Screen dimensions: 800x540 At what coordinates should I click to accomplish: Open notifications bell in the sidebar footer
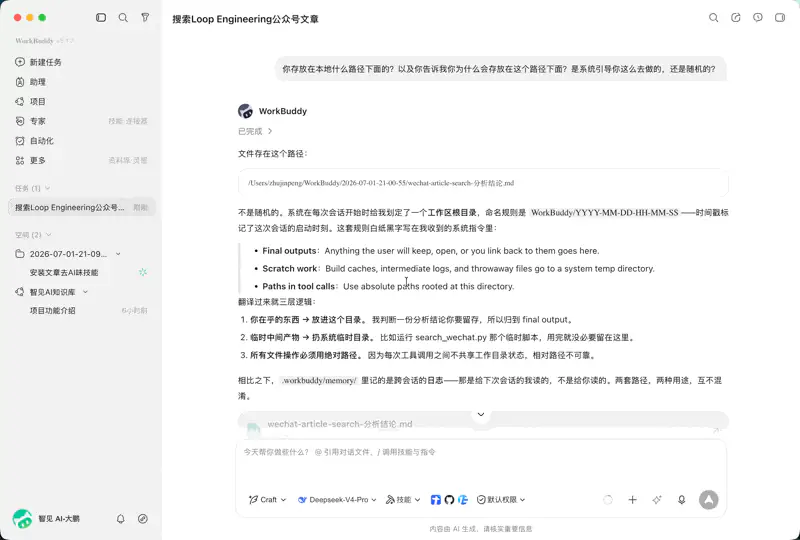(120, 519)
